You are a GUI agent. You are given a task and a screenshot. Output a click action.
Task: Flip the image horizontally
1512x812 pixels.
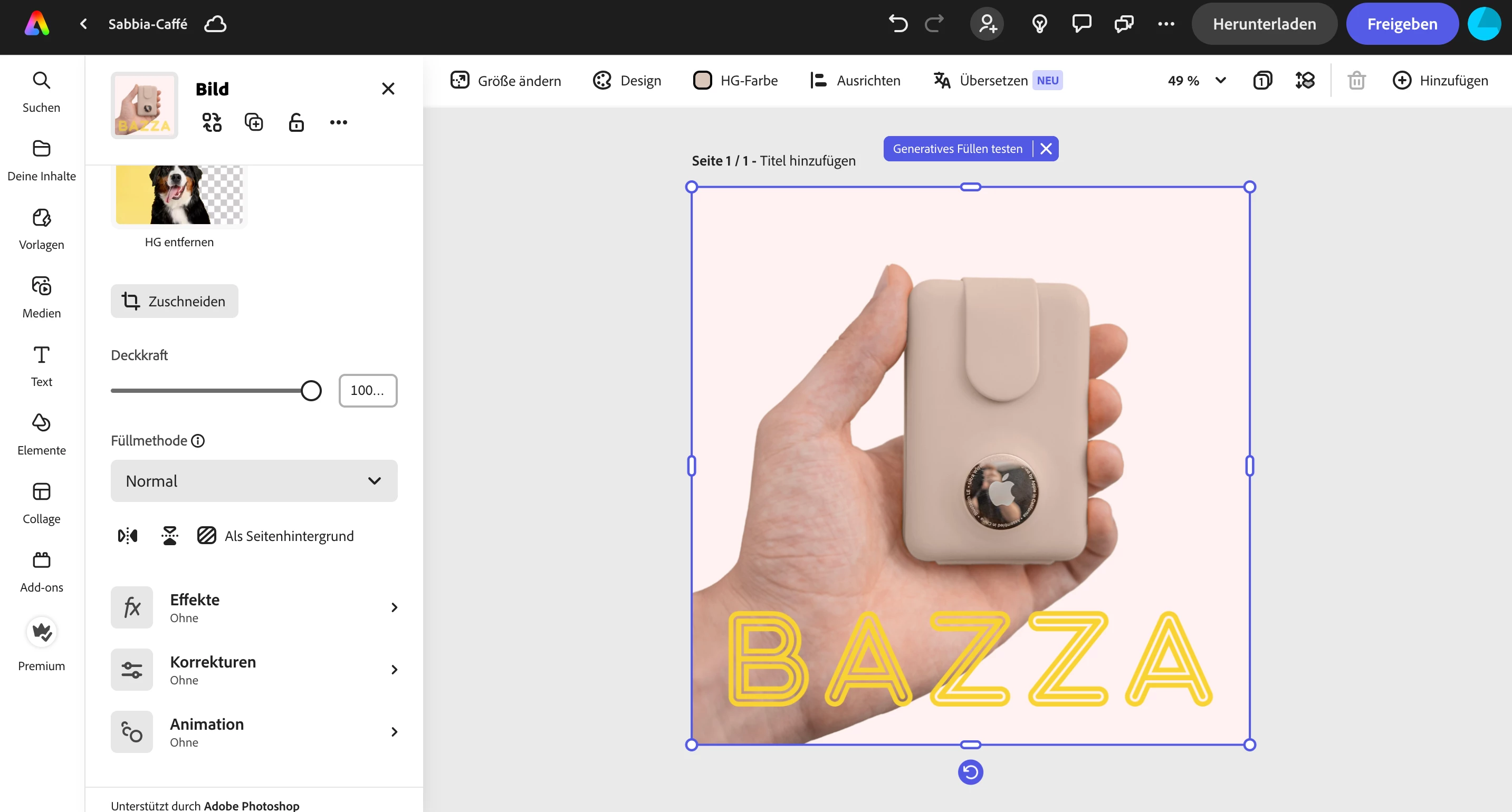127,536
